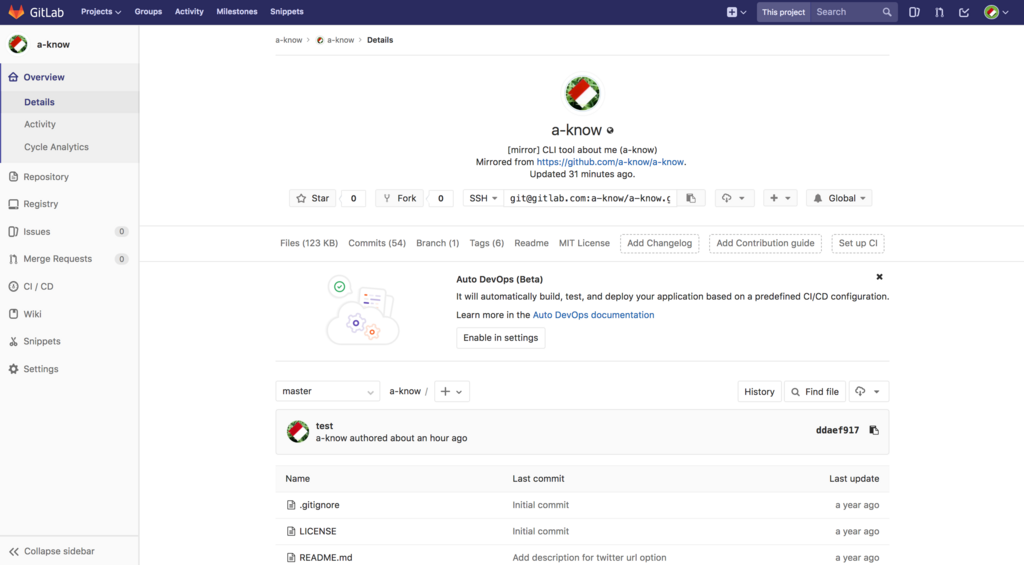The image size is (1024, 565).
Task: Open Snippets in top navbar
Action: pyautogui.click(x=287, y=12)
